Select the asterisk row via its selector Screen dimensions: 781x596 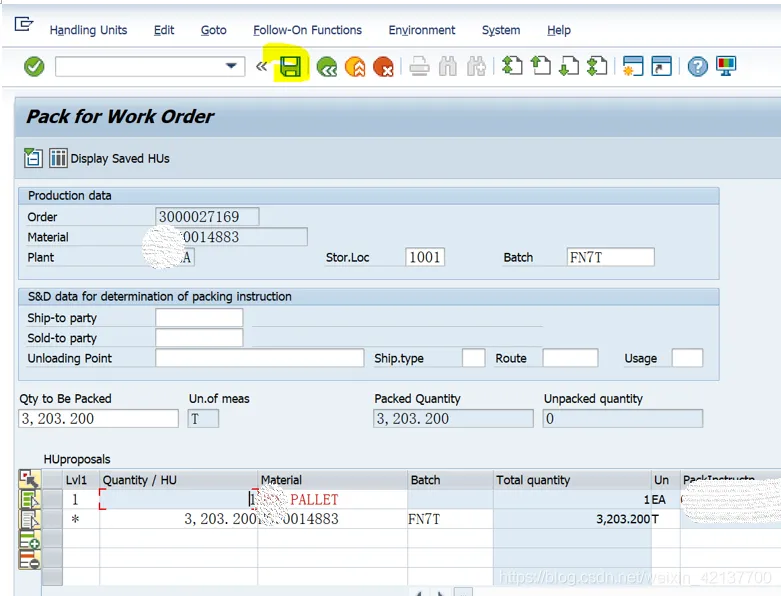click(52, 519)
